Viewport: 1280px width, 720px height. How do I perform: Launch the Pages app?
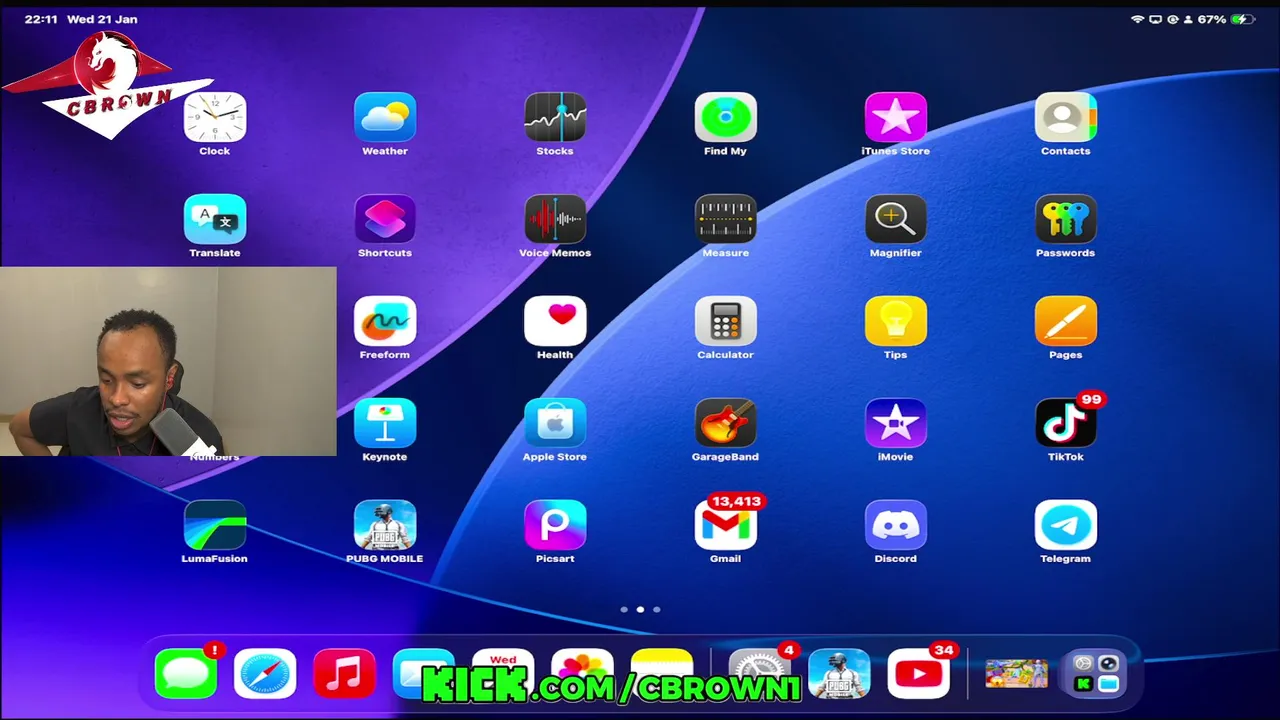pos(1065,321)
